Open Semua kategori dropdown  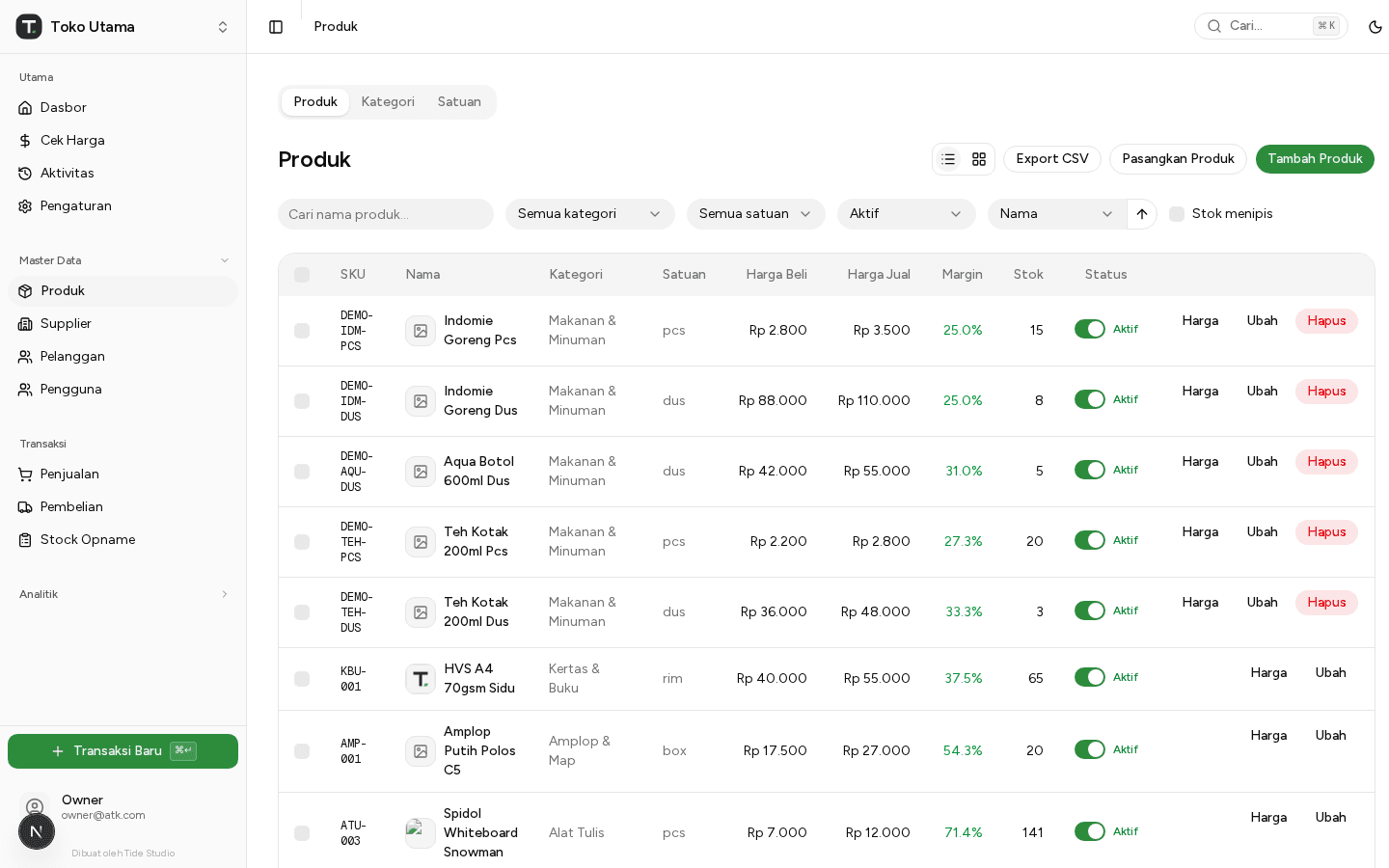(x=590, y=214)
